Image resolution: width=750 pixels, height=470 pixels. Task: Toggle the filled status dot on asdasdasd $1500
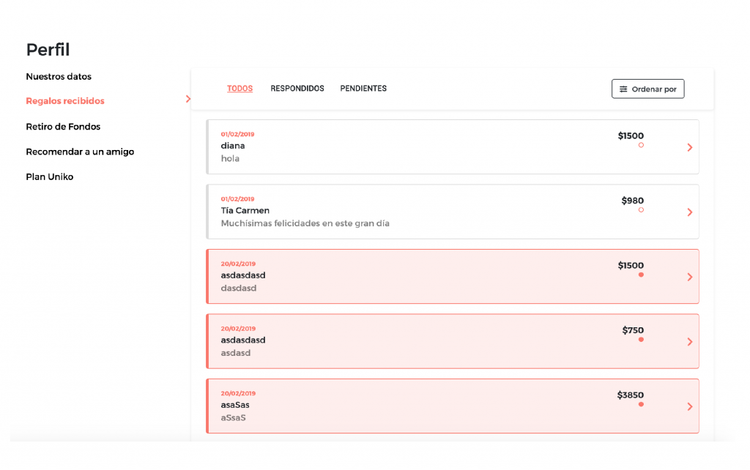[x=641, y=275]
